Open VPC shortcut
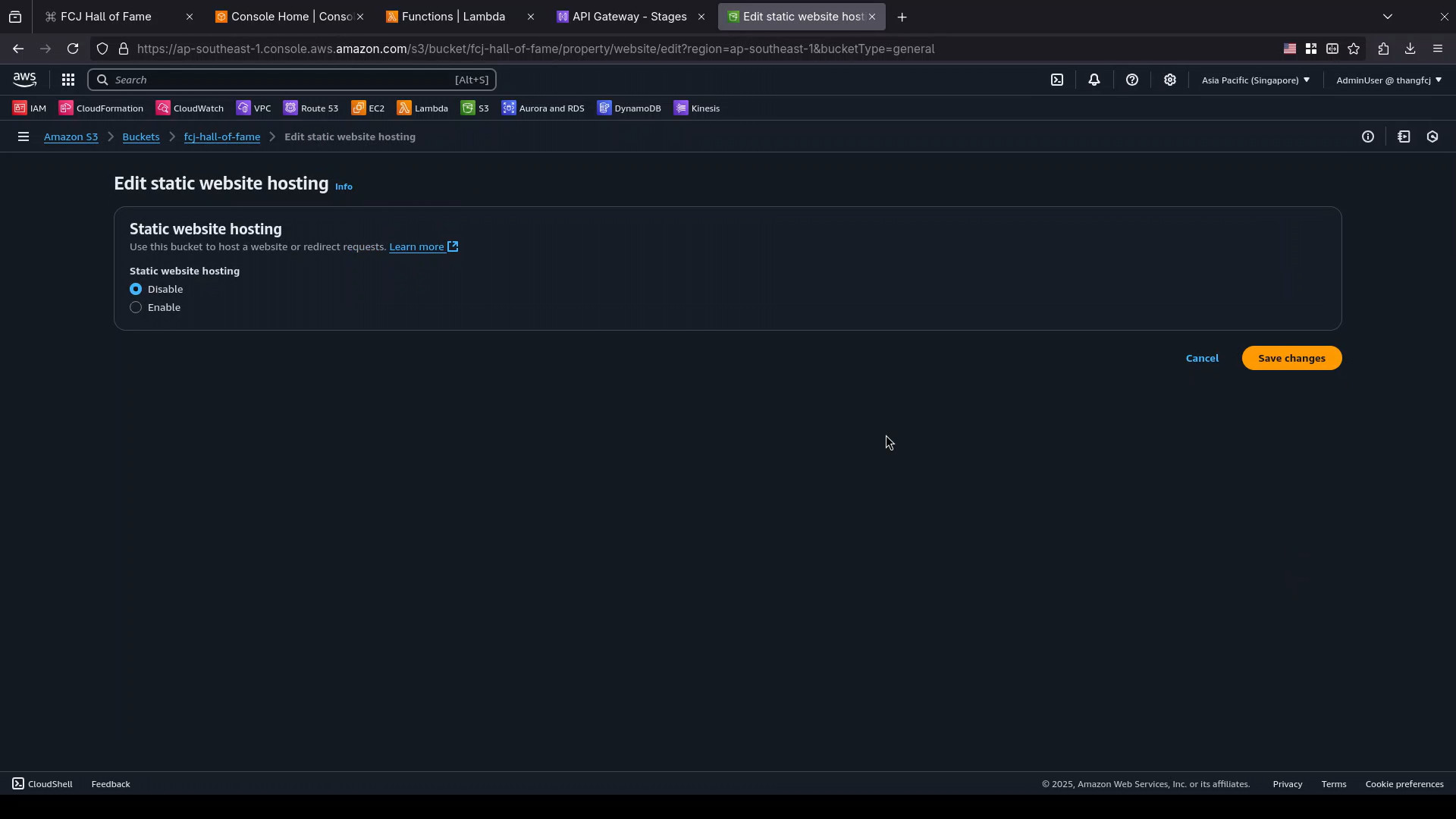1456x819 pixels. point(253,108)
